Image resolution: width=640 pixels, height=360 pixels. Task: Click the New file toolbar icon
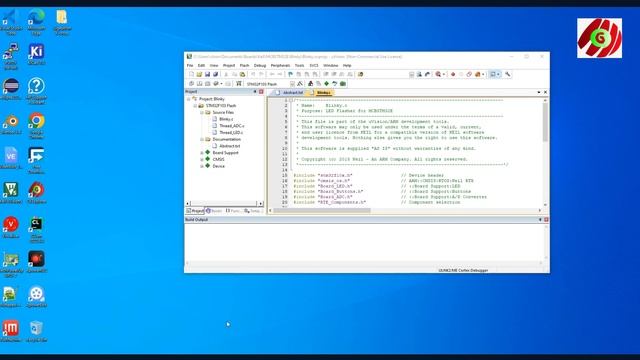coord(191,74)
